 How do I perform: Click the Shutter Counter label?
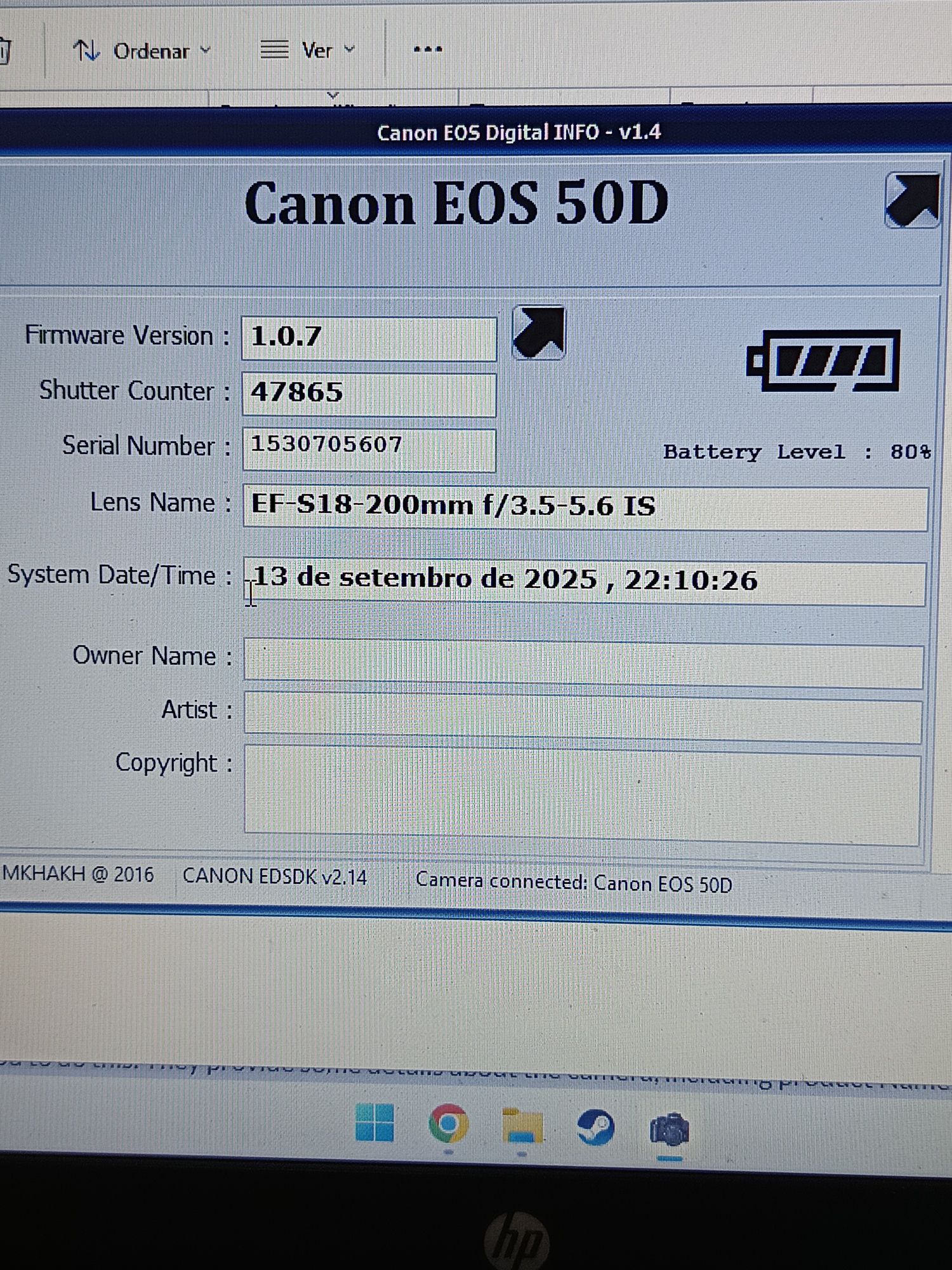tap(135, 391)
